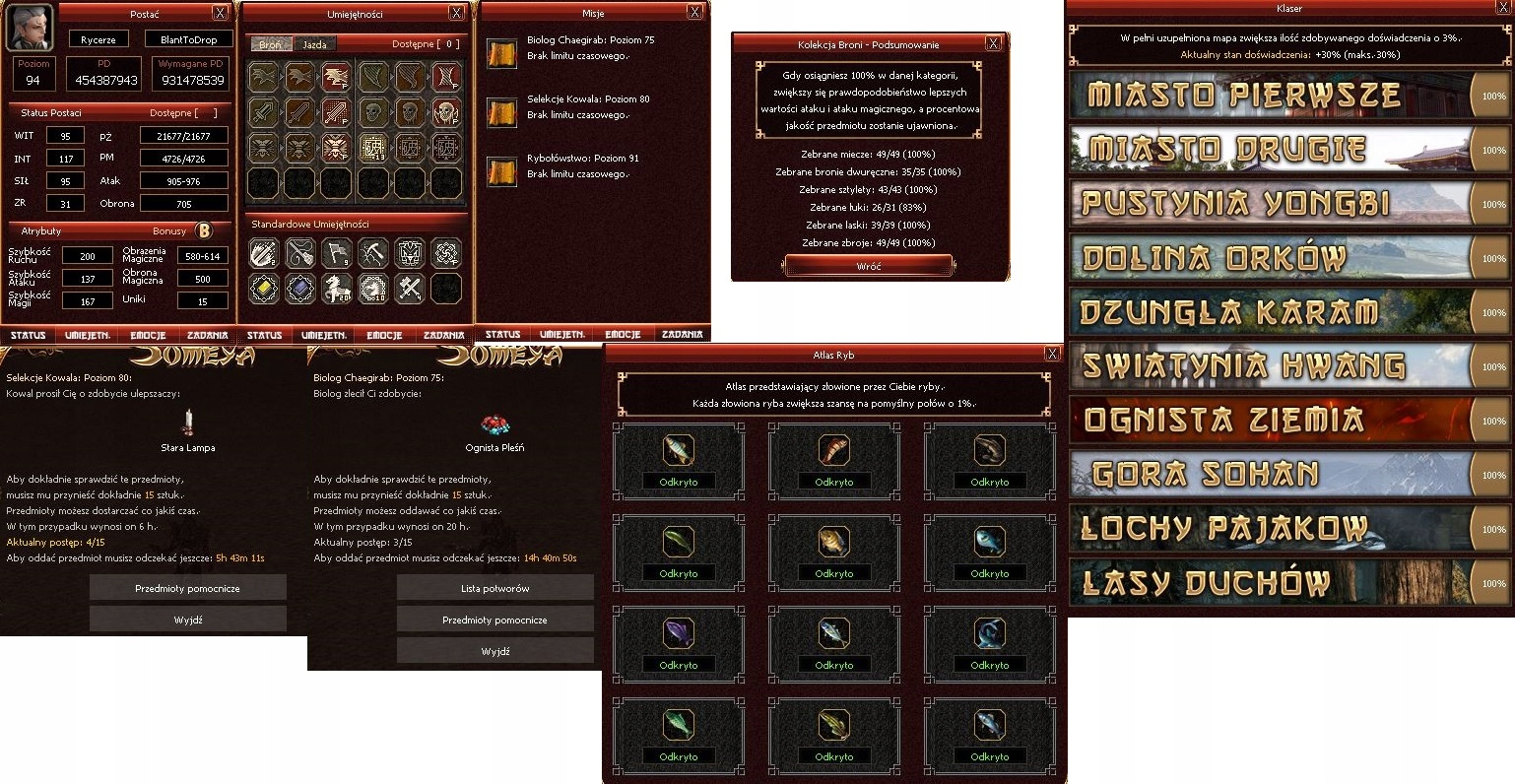1515x784 pixels.
Task: Select the Stara Lampa item icon
Action: [x=187, y=422]
